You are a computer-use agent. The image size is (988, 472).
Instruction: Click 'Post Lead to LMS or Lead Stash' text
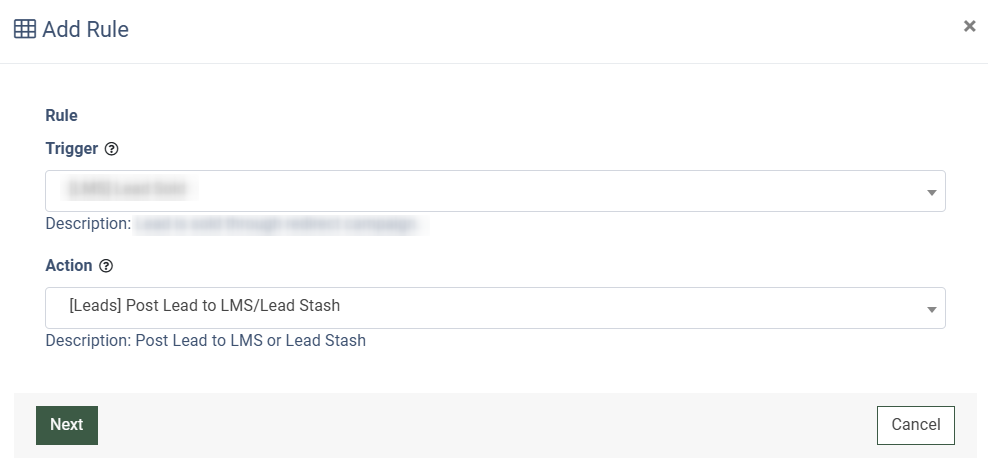pos(250,340)
